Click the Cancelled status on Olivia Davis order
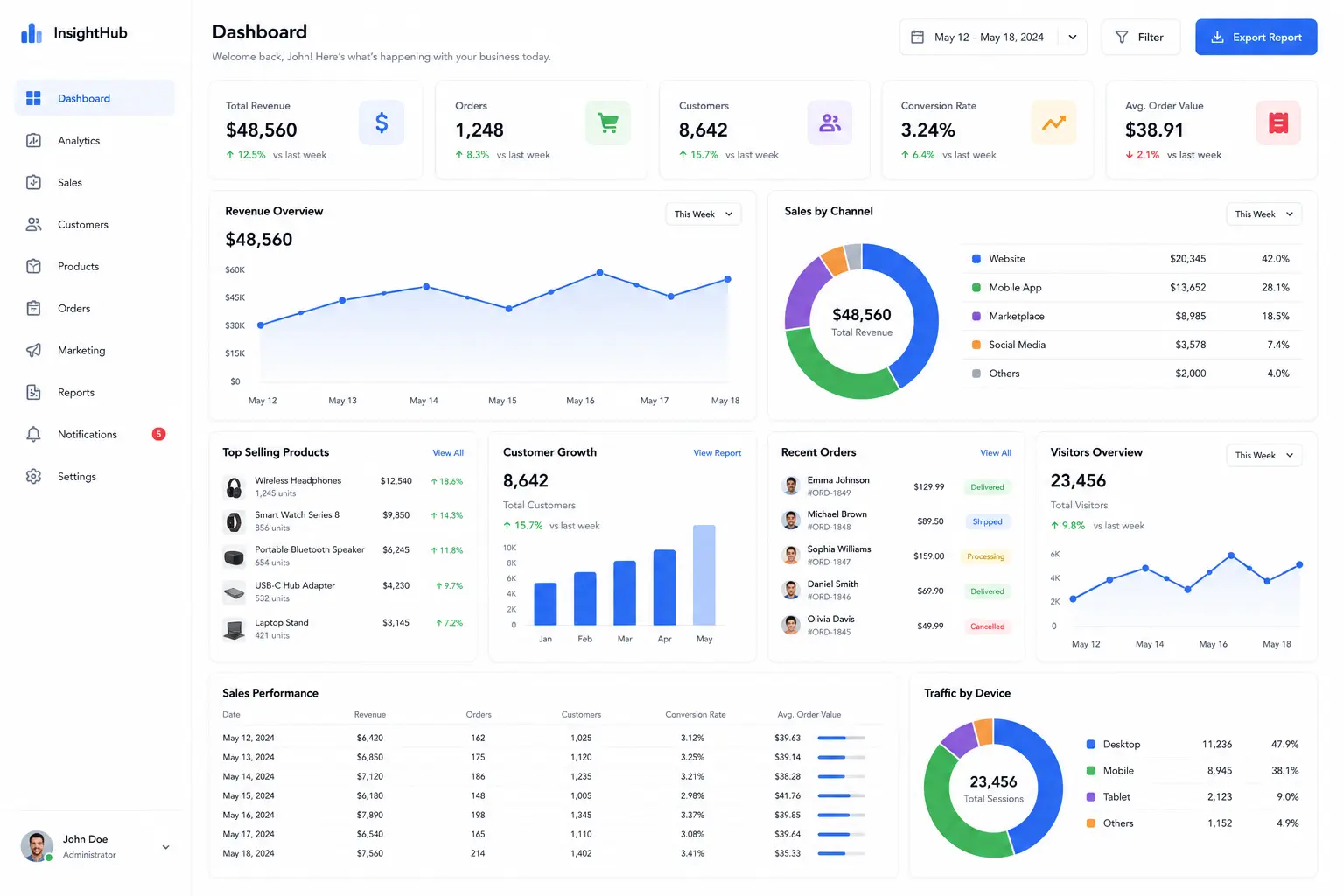This screenshot has width=1344, height=896. pos(987,626)
